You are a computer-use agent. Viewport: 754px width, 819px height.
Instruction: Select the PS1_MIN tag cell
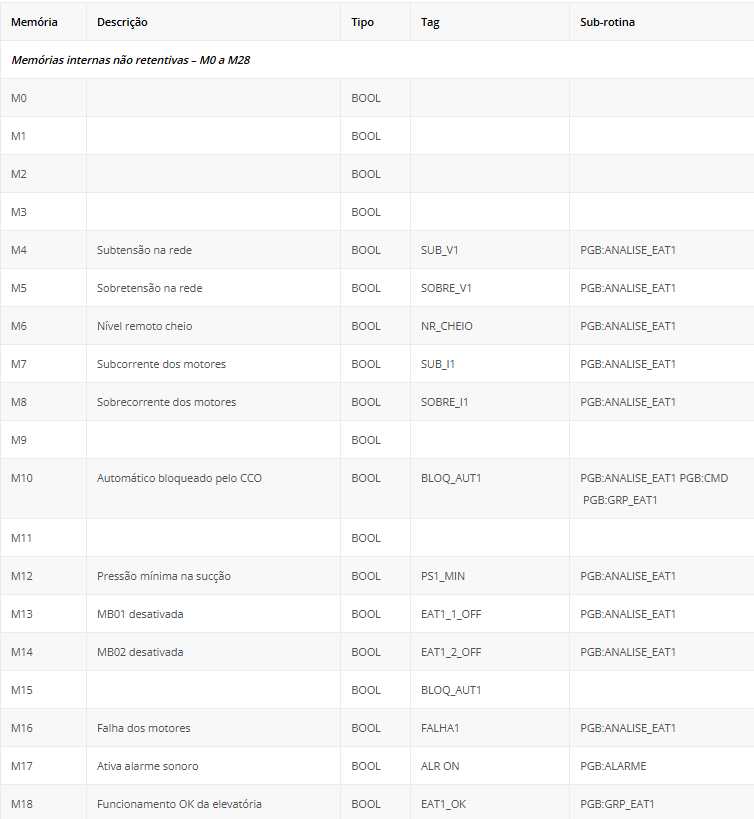(443, 576)
